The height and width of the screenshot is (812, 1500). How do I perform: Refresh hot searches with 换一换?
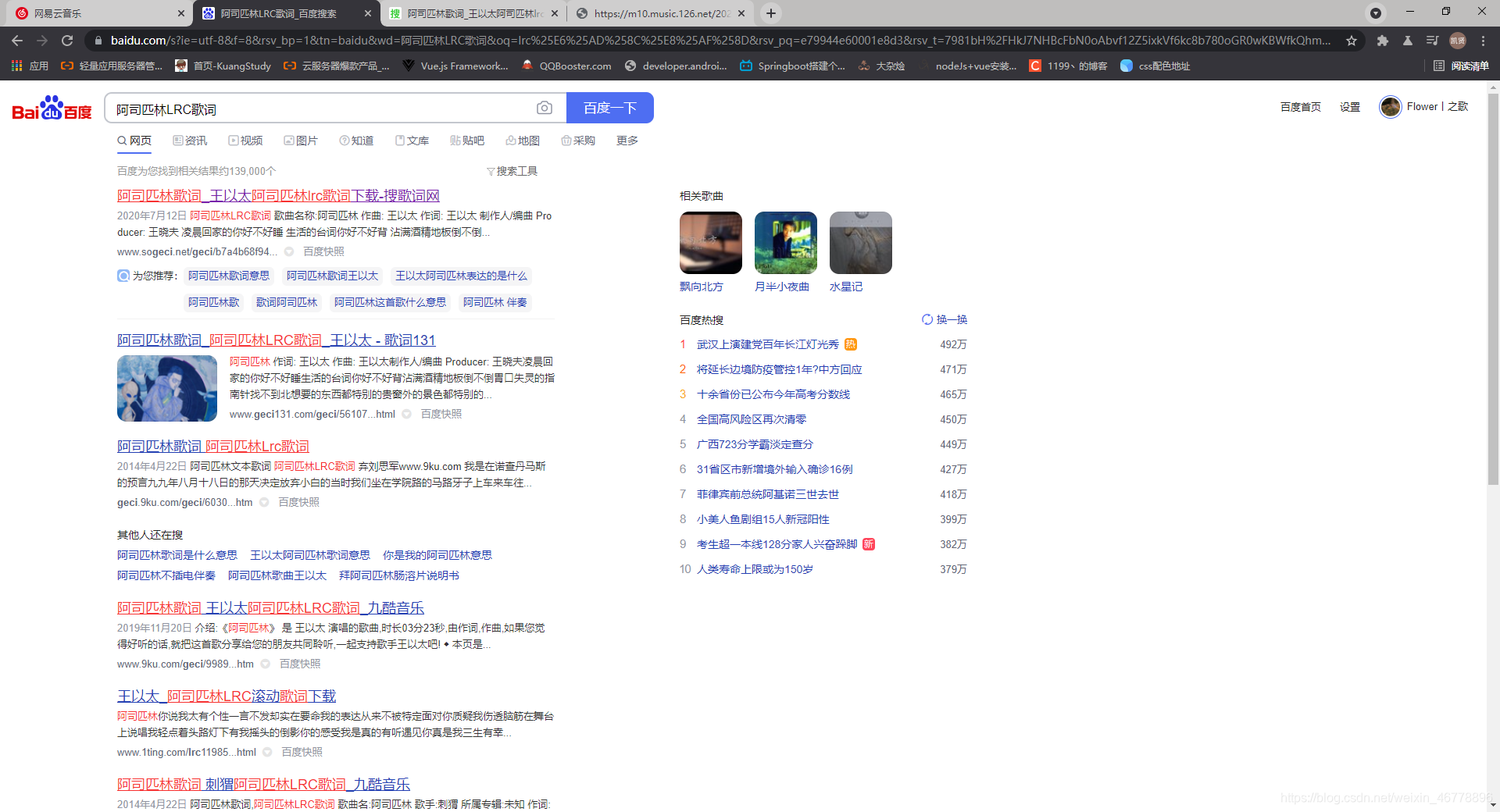tap(945, 319)
